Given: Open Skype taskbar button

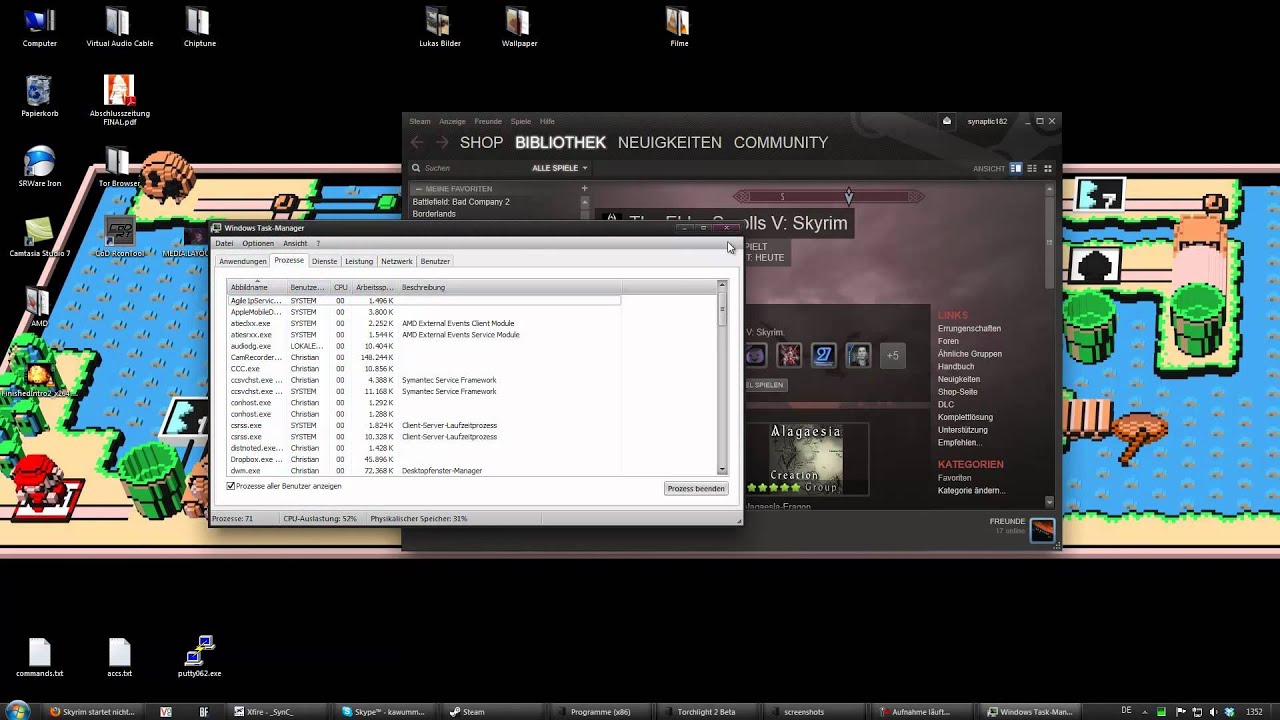Looking at the screenshot, I should coord(383,711).
